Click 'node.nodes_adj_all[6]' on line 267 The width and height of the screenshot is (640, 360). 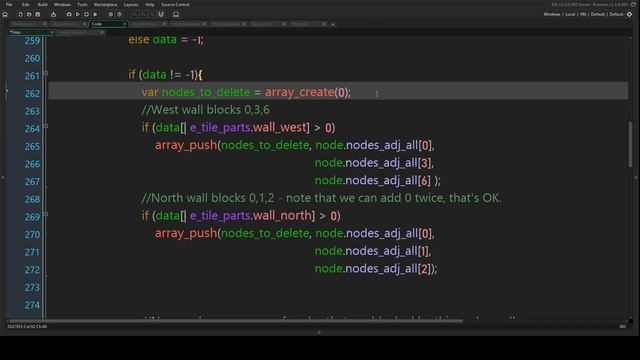tap(373, 180)
